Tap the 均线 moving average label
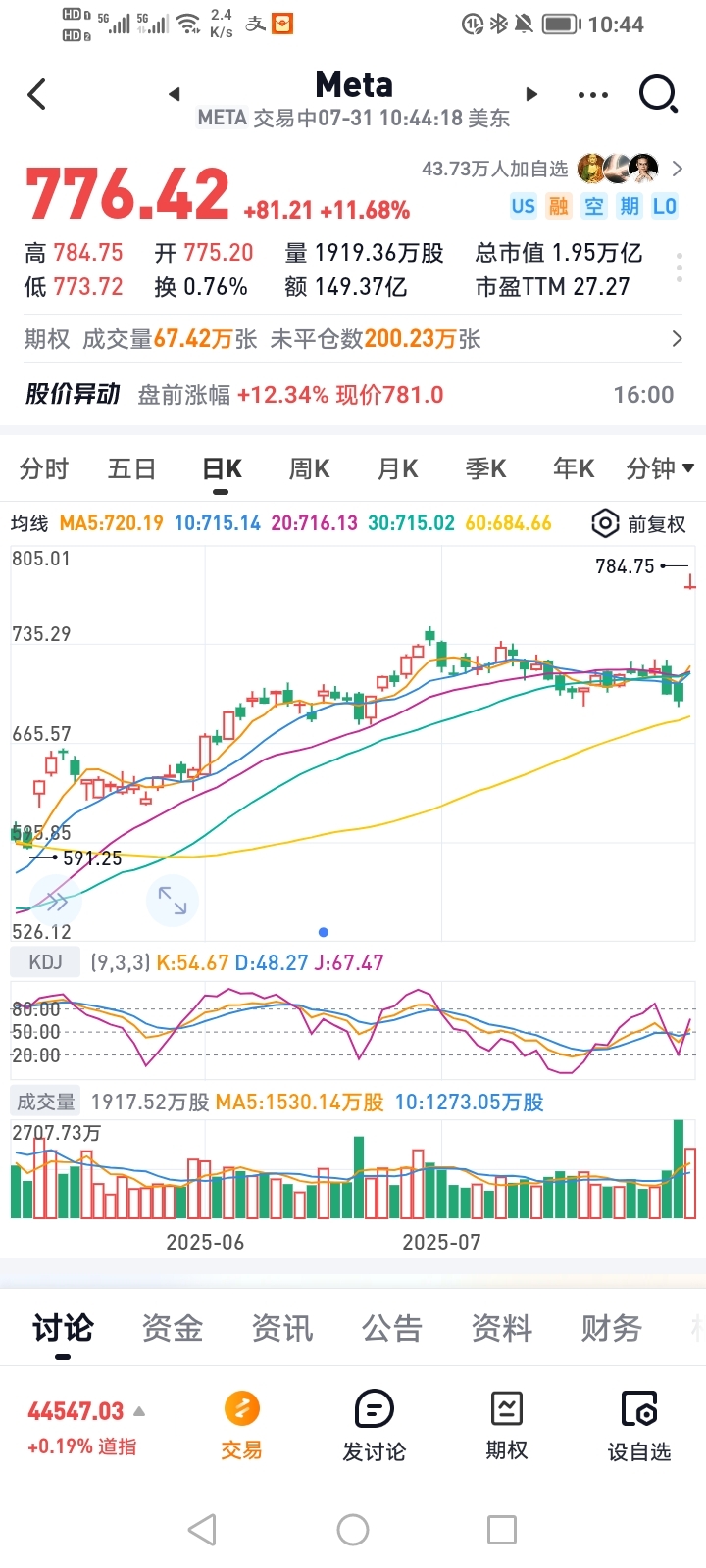The width and height of the screenshot is (706, 1568). click(29, 523)
